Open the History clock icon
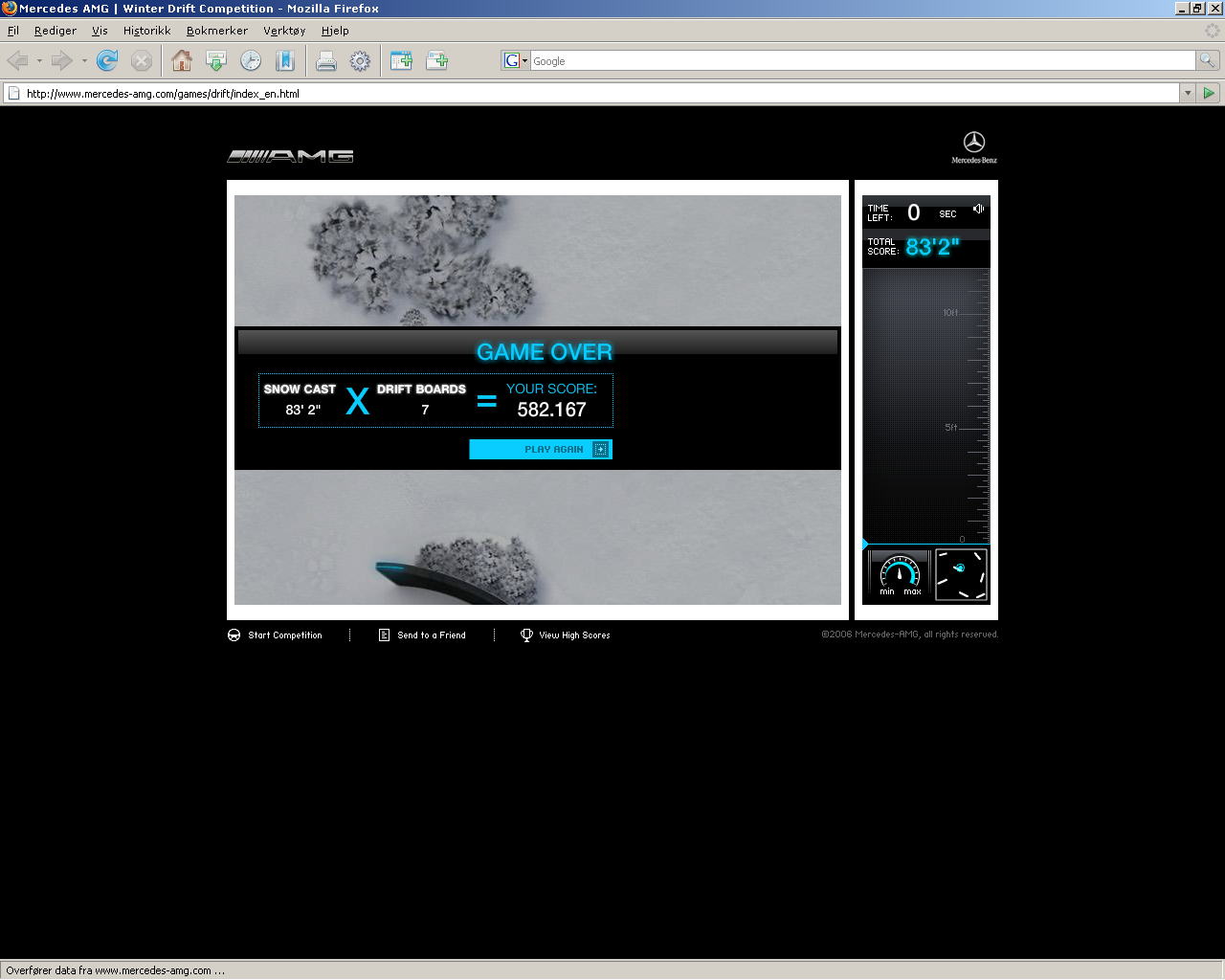The image size is (1225, 980). coord(251,61)
